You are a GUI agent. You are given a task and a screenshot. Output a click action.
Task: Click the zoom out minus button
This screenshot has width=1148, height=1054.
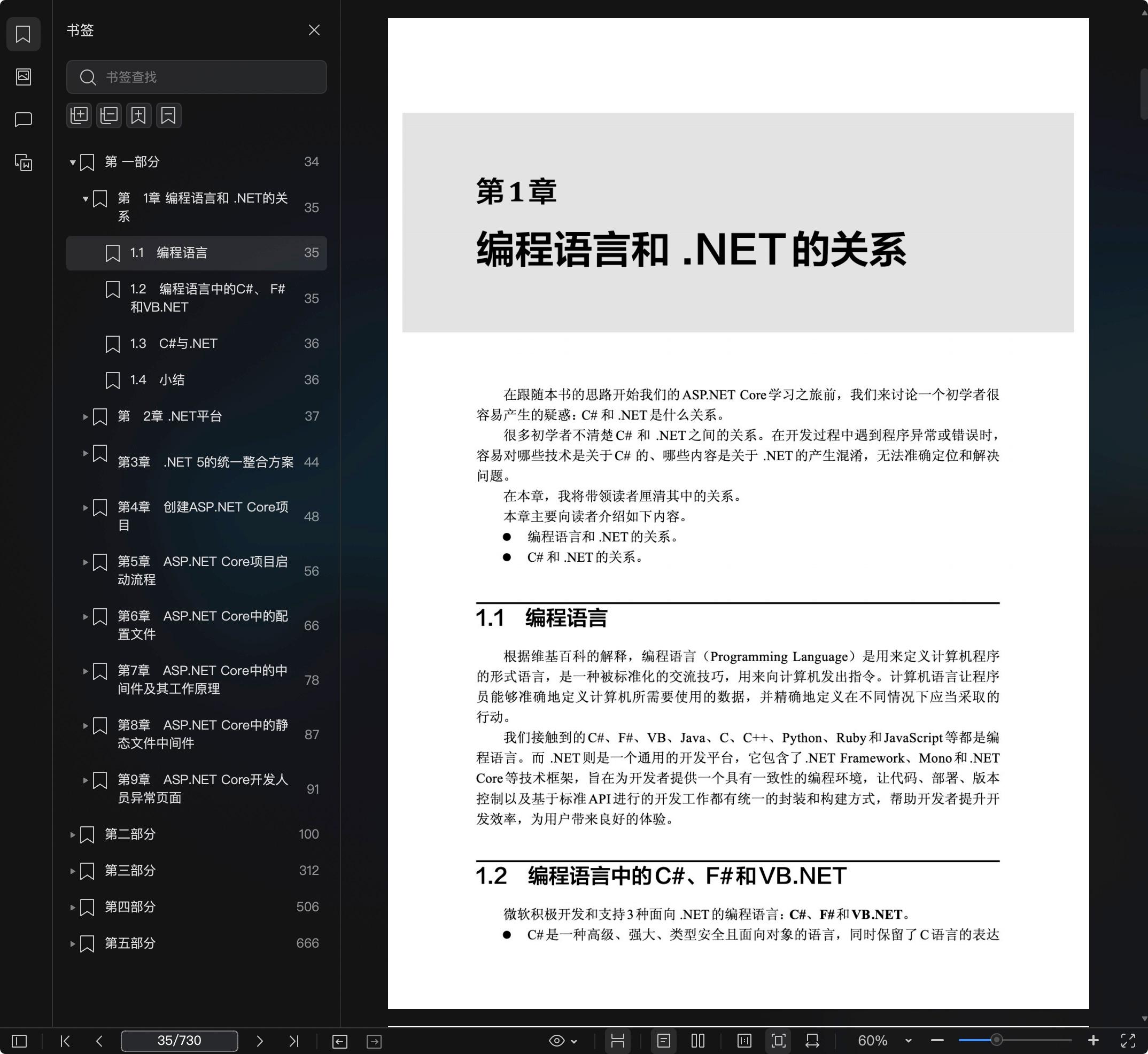point(937,1041)
